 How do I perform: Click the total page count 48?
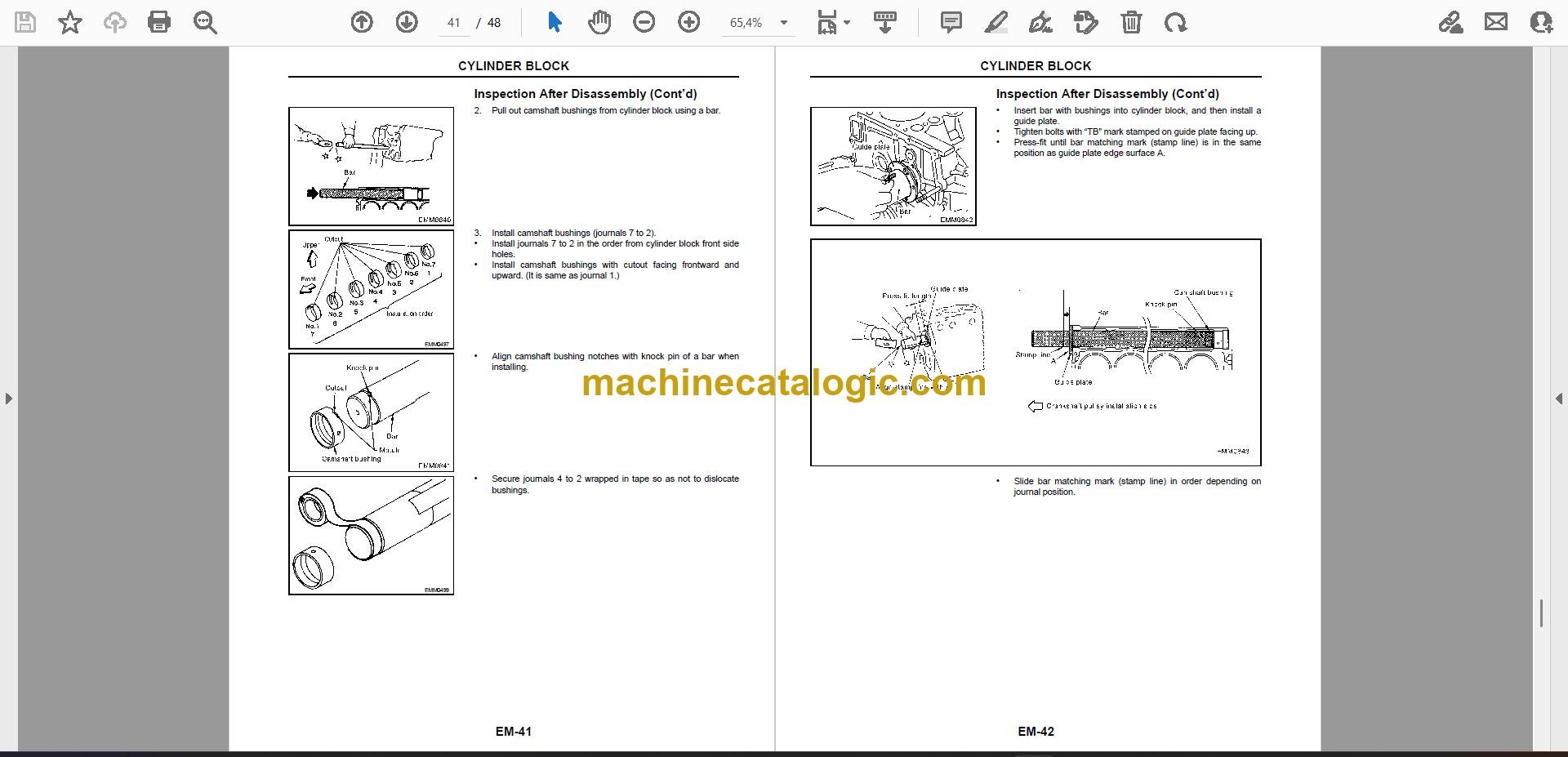click(x=494, y=23)
